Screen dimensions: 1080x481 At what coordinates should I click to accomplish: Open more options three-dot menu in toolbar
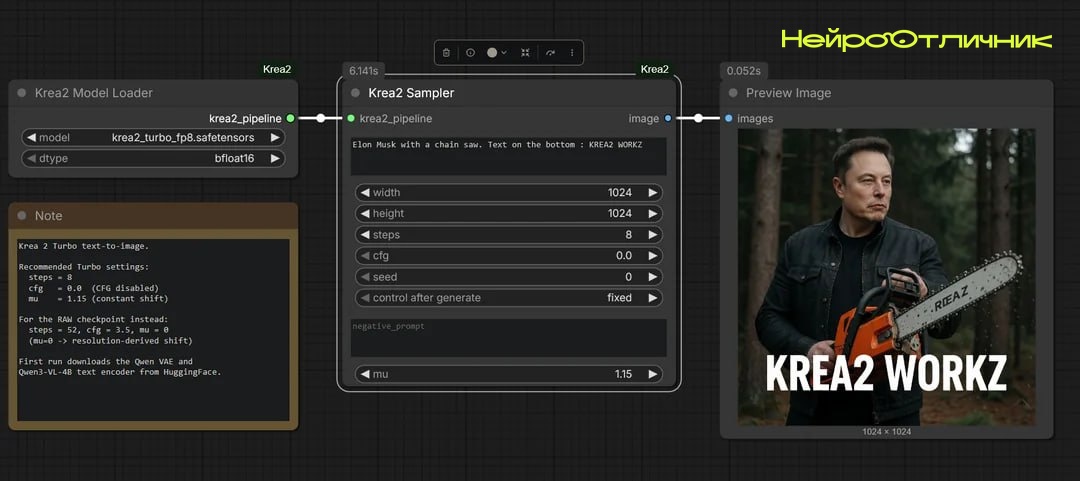point(572,52)
